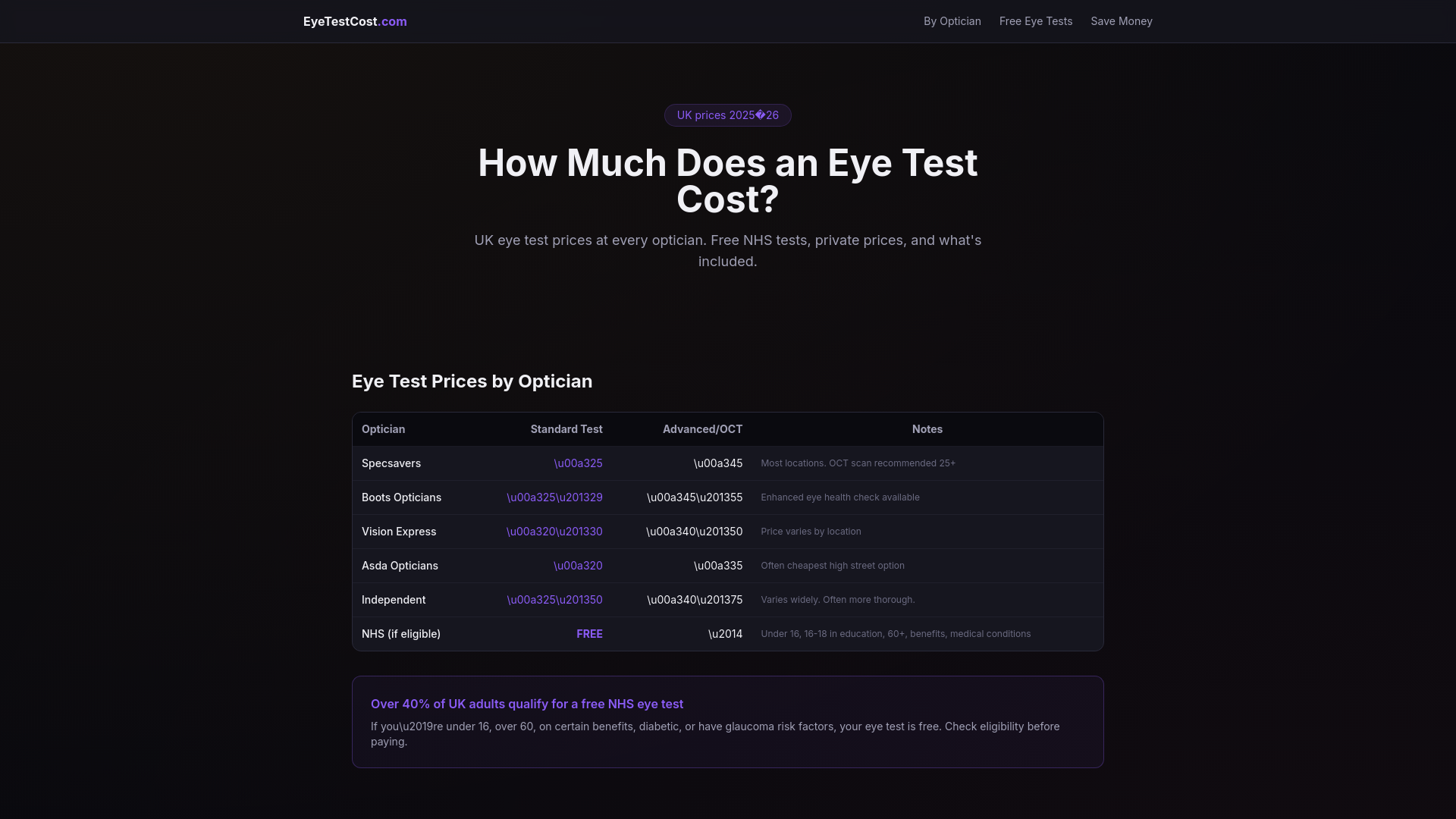Select the Independent row name
Screen dimensions: 1456x819
pyautogui.click(x=394, y=600)
